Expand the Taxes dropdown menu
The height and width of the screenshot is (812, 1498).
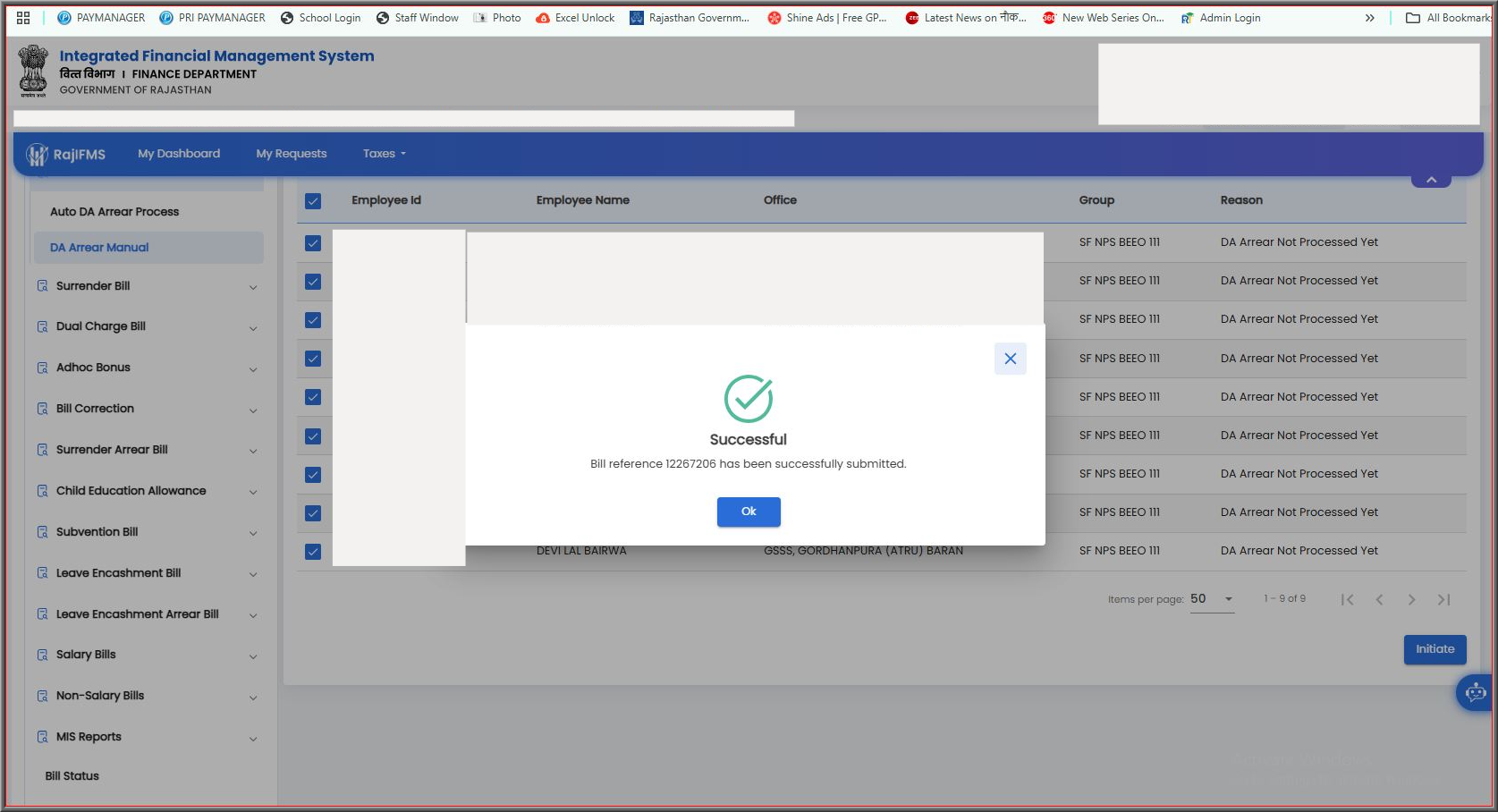click(x=385, y=154)
